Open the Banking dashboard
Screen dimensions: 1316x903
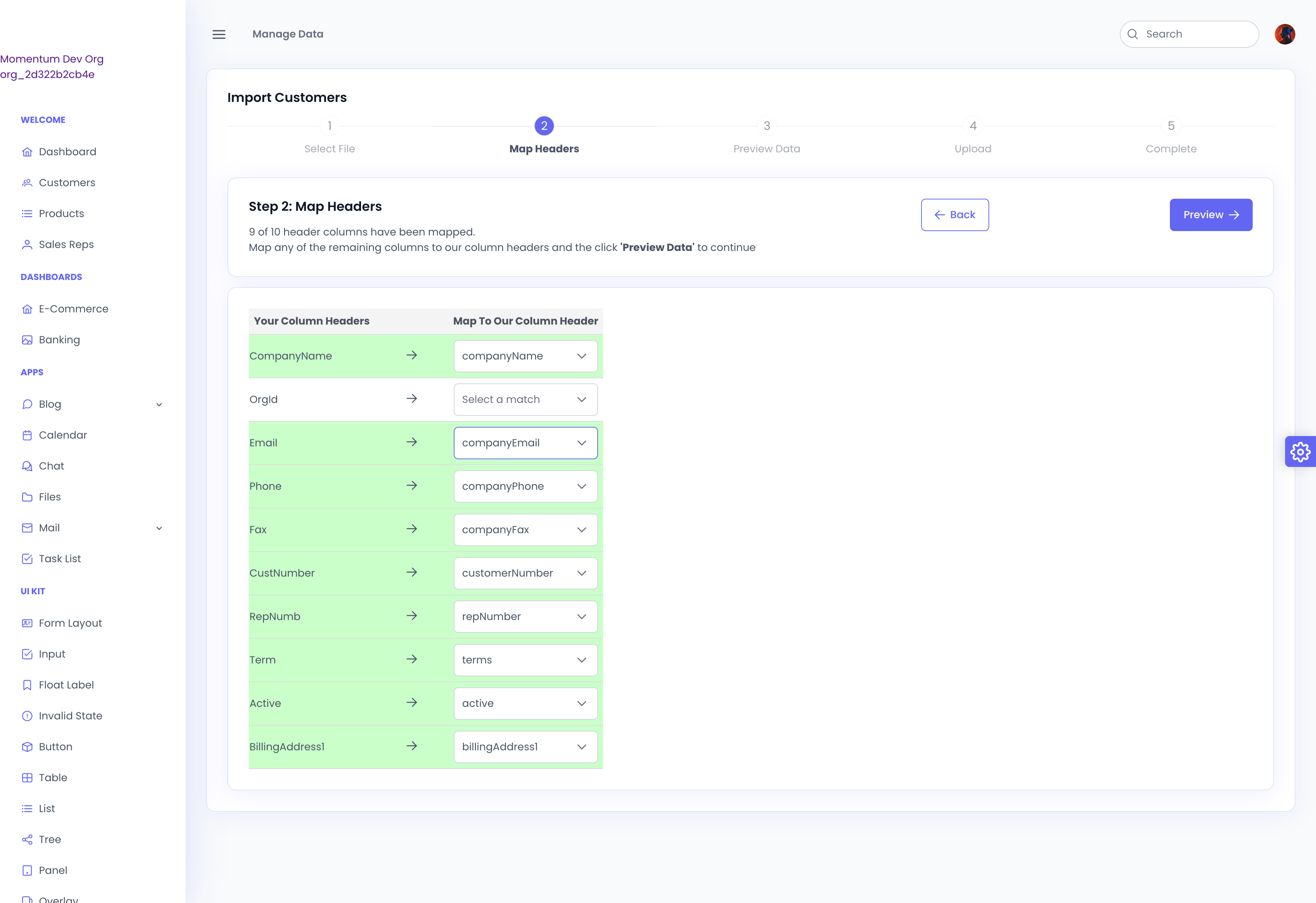(60, 340)
